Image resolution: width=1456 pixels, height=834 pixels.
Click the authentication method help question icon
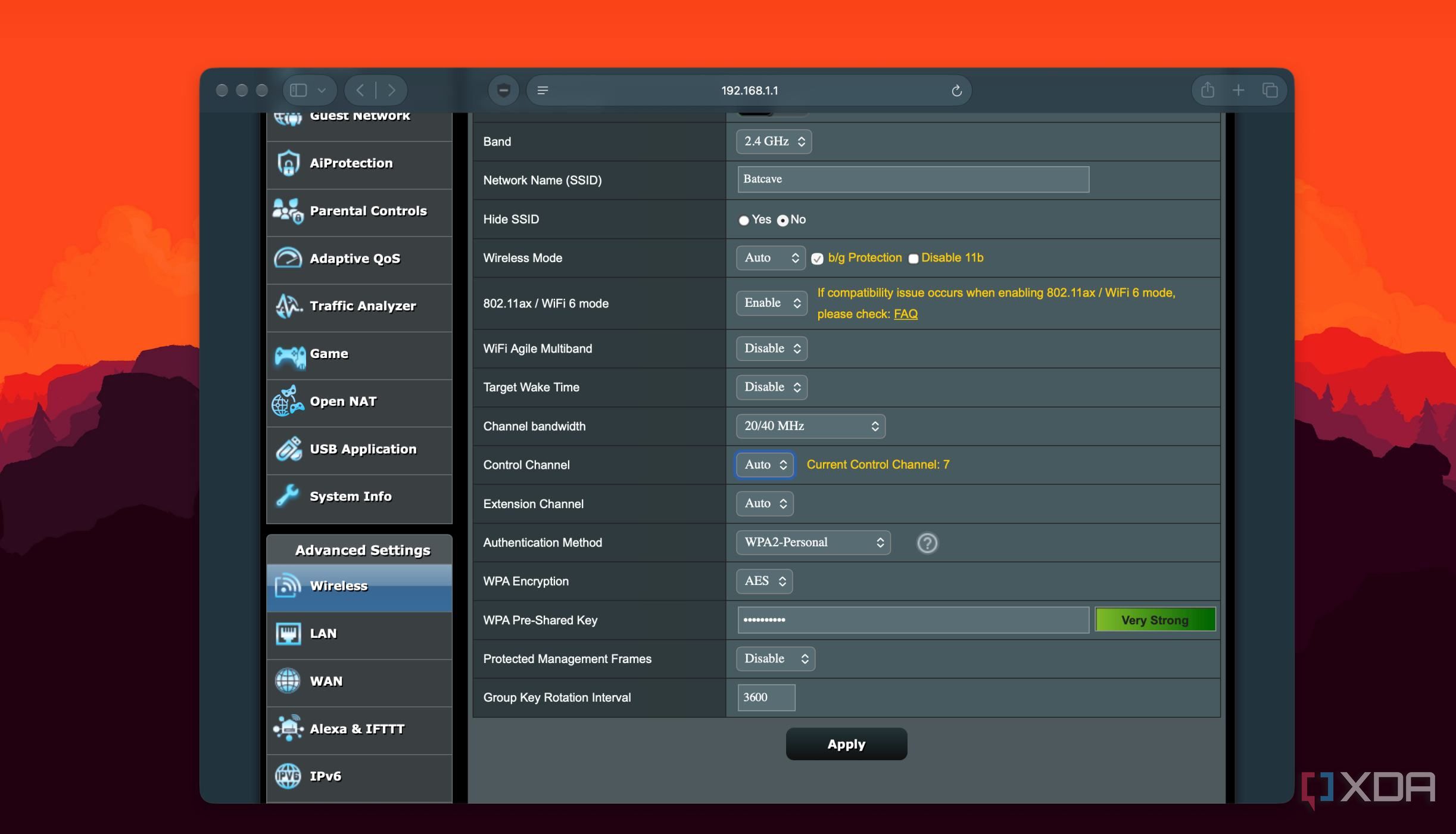(x=927, y=543)
